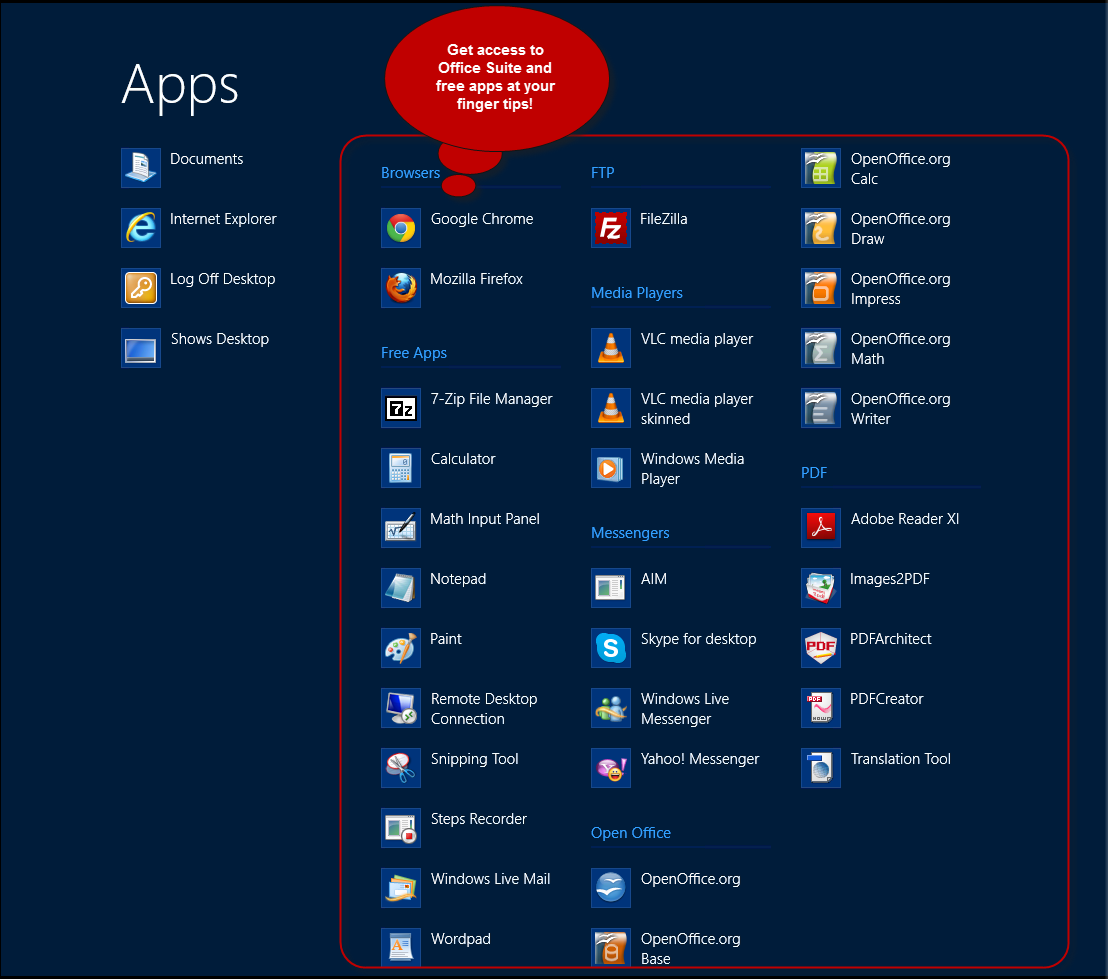Open OpenOffice.org Draw icon
1108x979 pixels.
coord(820,228)
